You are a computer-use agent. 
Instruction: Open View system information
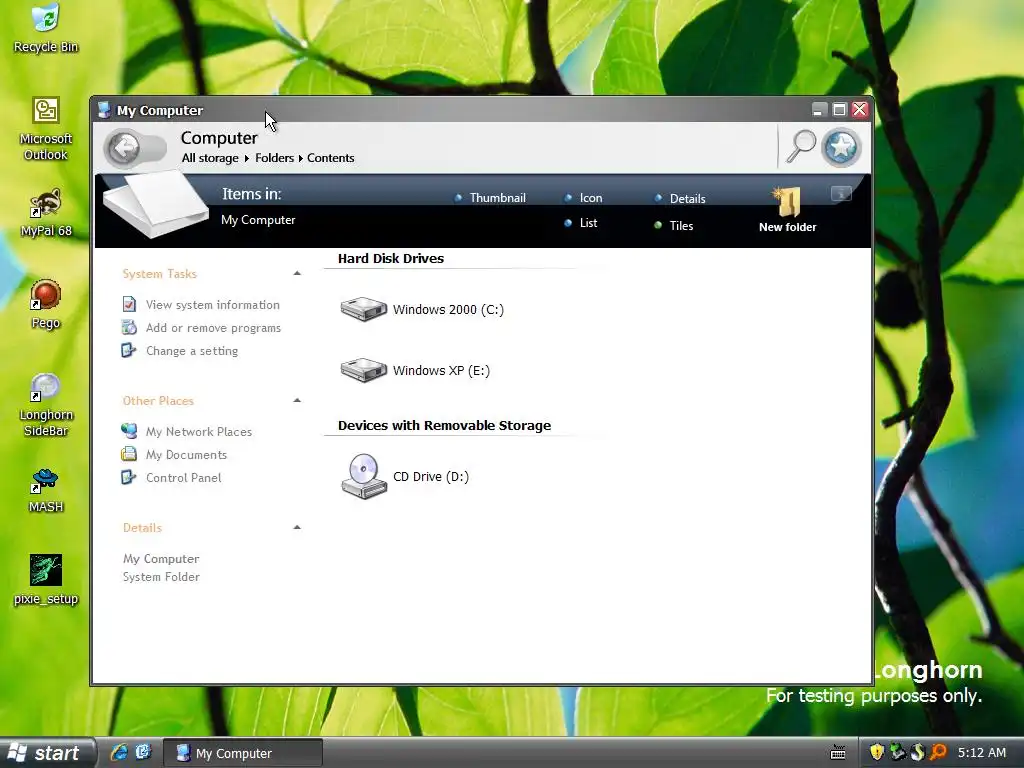point(212,304)
